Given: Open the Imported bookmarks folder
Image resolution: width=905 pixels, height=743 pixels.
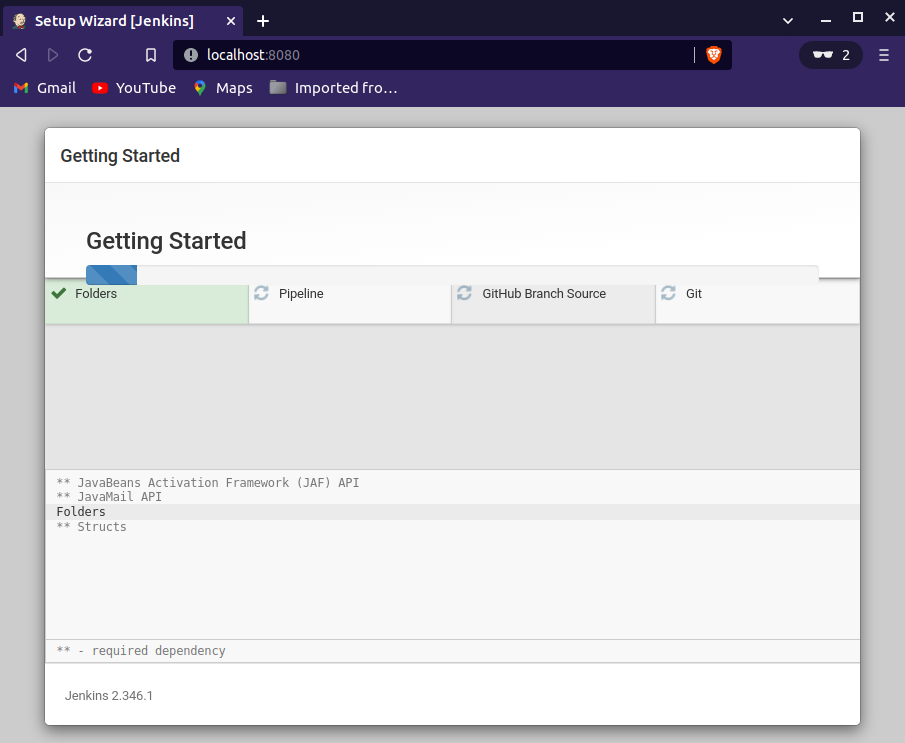Looking at the screenshot, I should (334, 88).
